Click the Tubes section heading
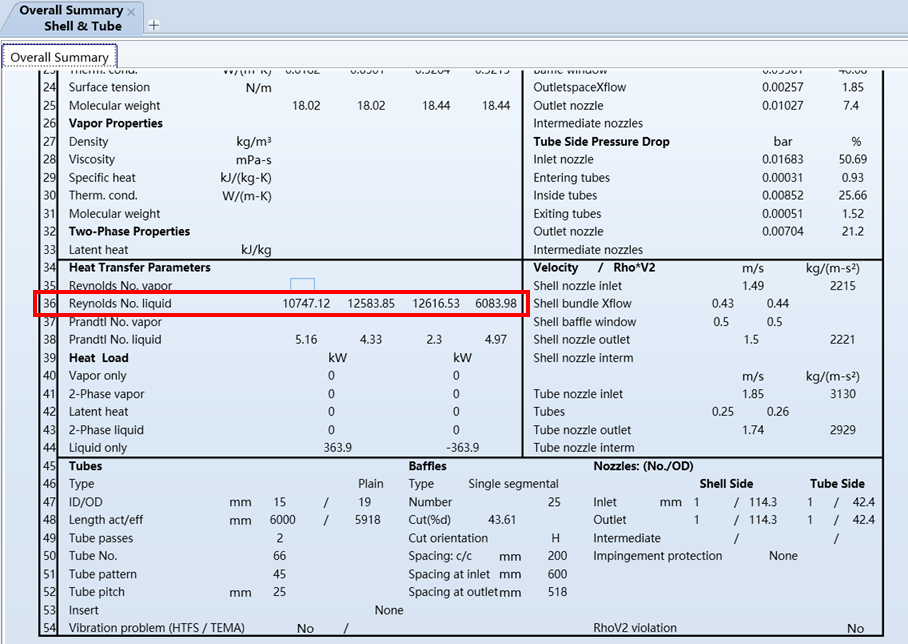Viewport: 908px width, 644px height. pyautogui.click(x=85, y=466)
